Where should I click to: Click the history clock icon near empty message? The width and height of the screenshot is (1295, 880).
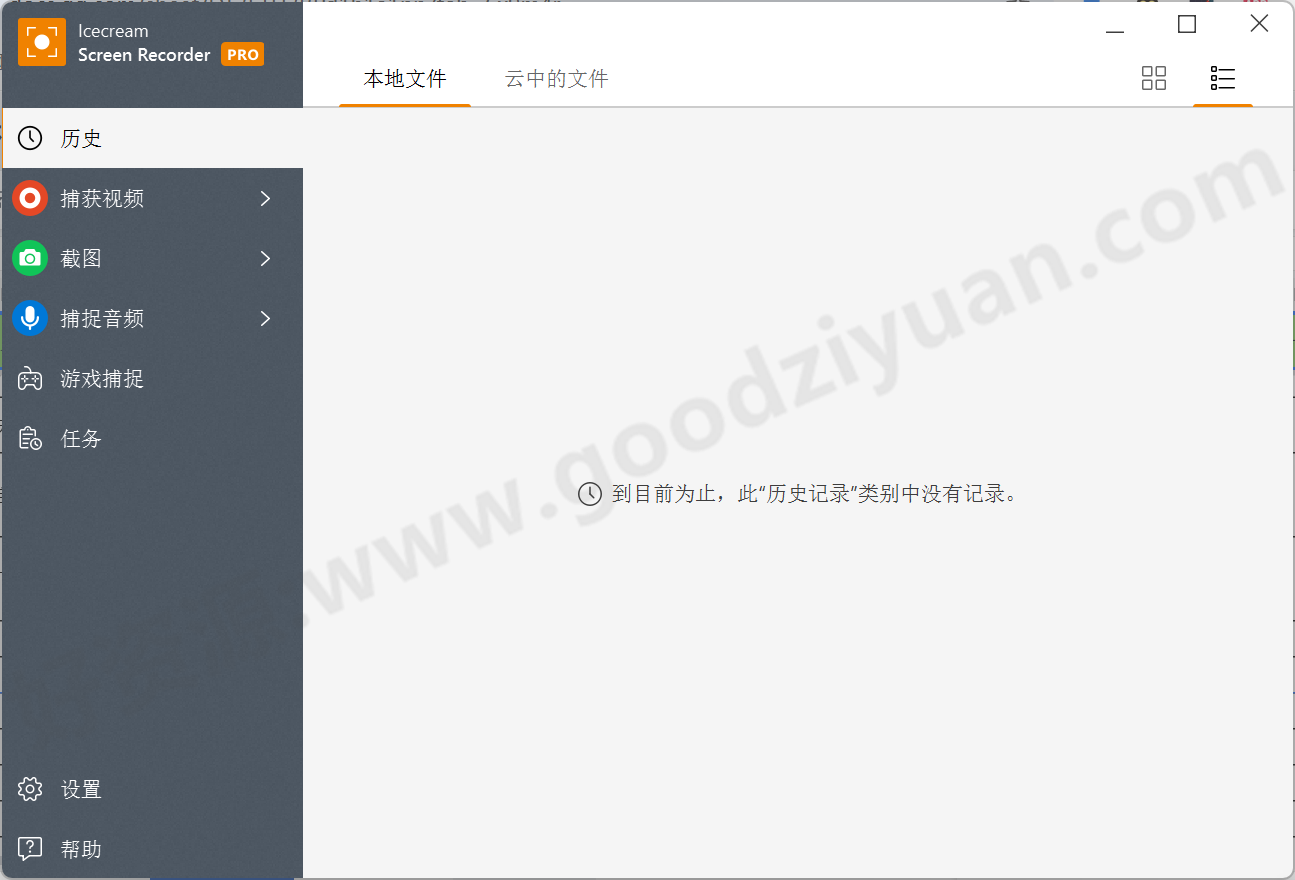click(x=588, y=493)
